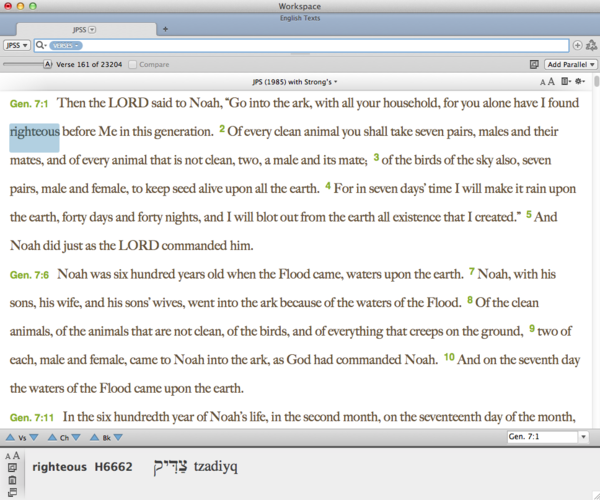
Task: Open the JPSS tab dropdown arrow
Action: click(x=92, y=29)
